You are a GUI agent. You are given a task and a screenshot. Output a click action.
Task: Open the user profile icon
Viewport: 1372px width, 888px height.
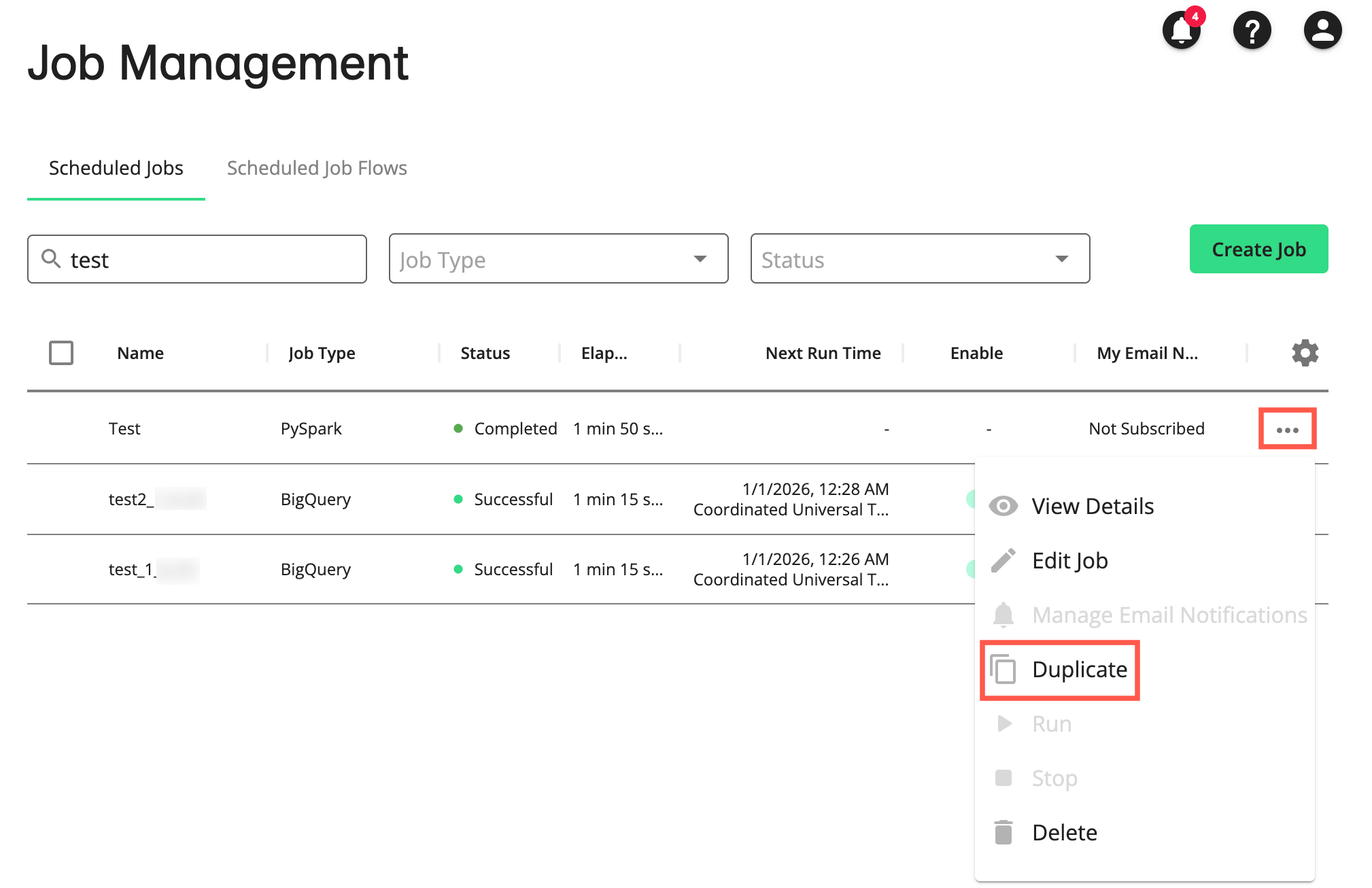click(1322, 30)
